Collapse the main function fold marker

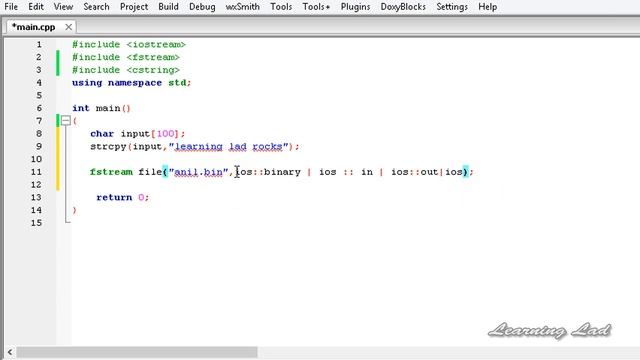pyautogui.click(x=66, y=120)
